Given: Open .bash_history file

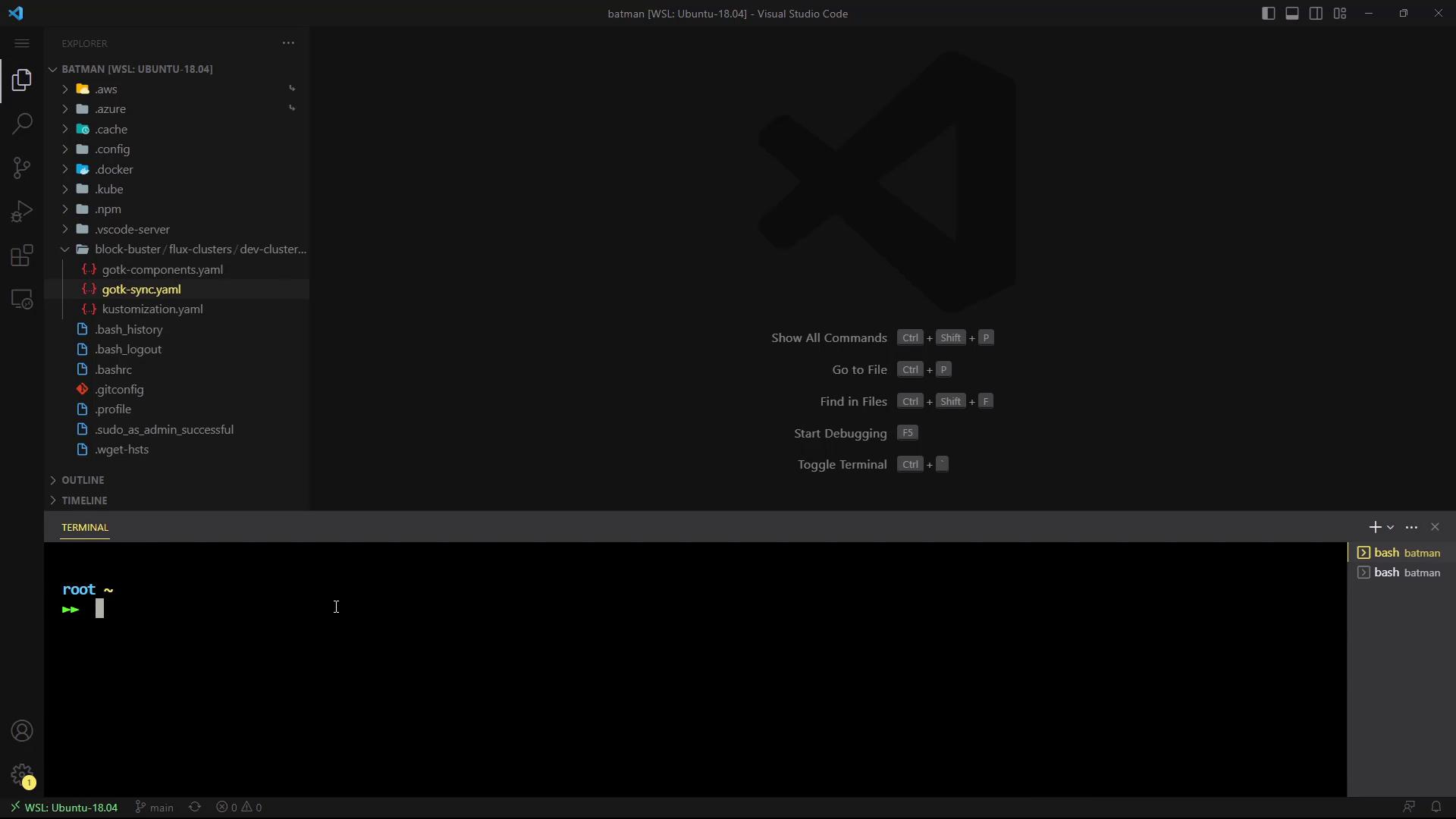Looking at the screenshot, I should point(177,329).
